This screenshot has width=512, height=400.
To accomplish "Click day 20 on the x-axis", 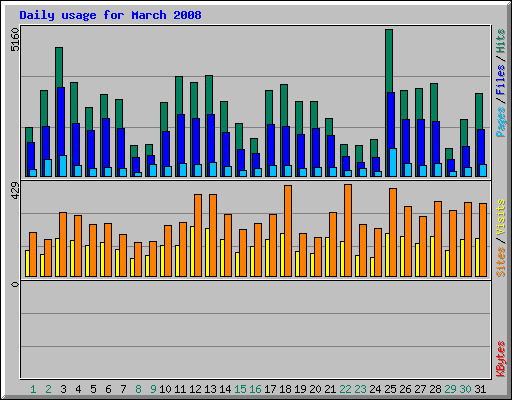I will click(315, 389).
